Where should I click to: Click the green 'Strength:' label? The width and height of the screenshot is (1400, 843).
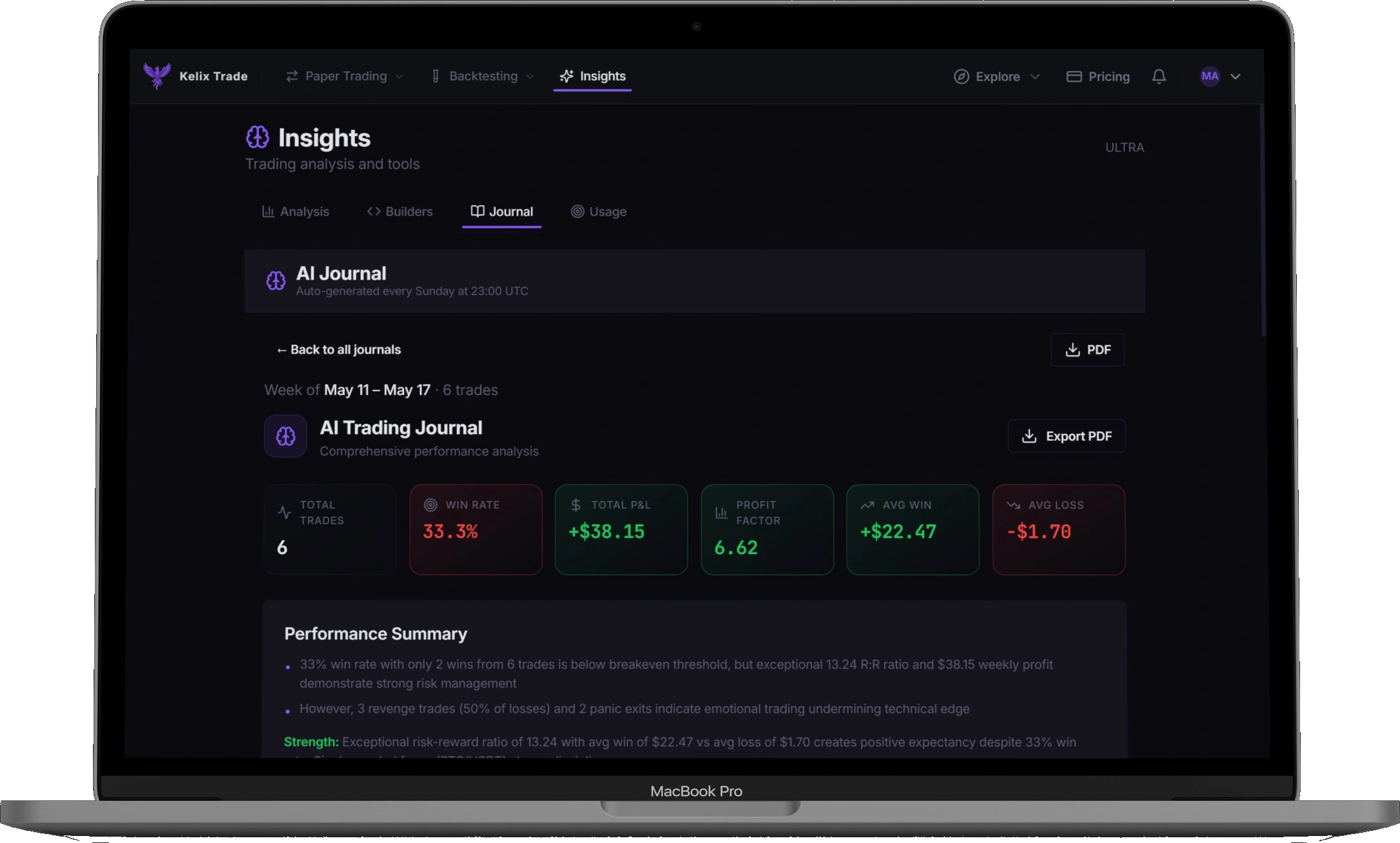(x=311, y=742)
